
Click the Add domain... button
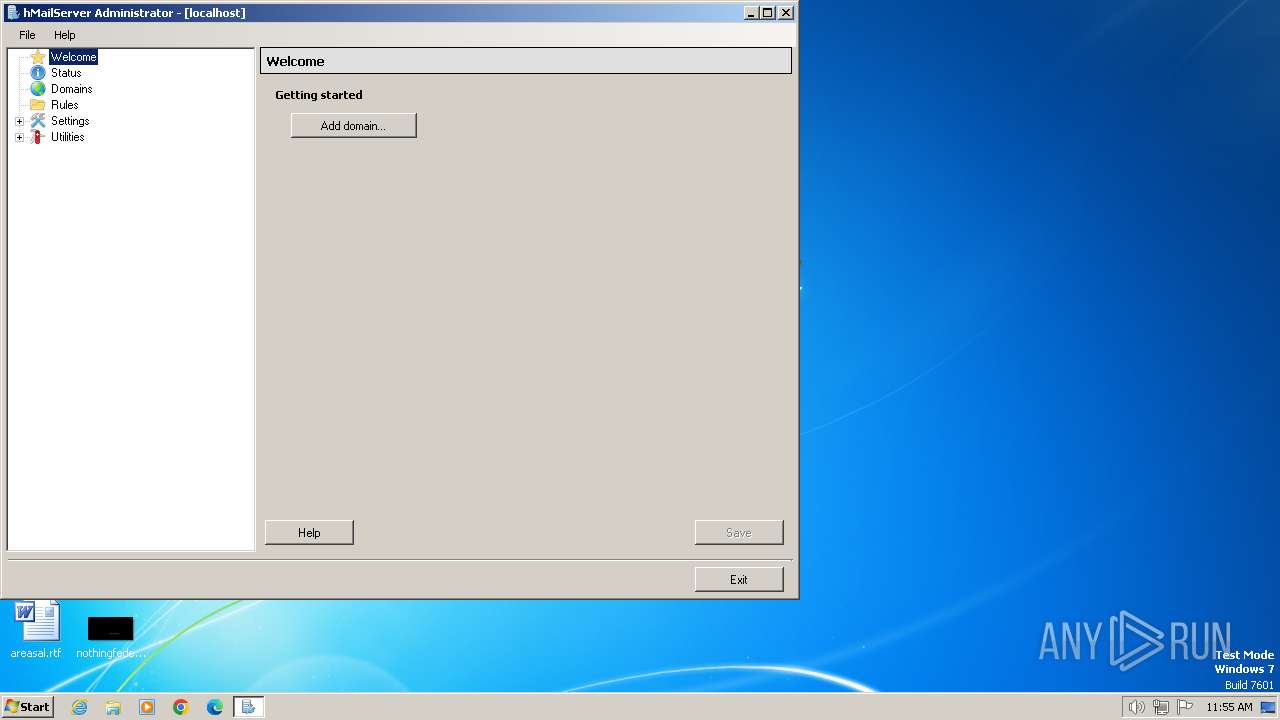[x=353, y=125]
